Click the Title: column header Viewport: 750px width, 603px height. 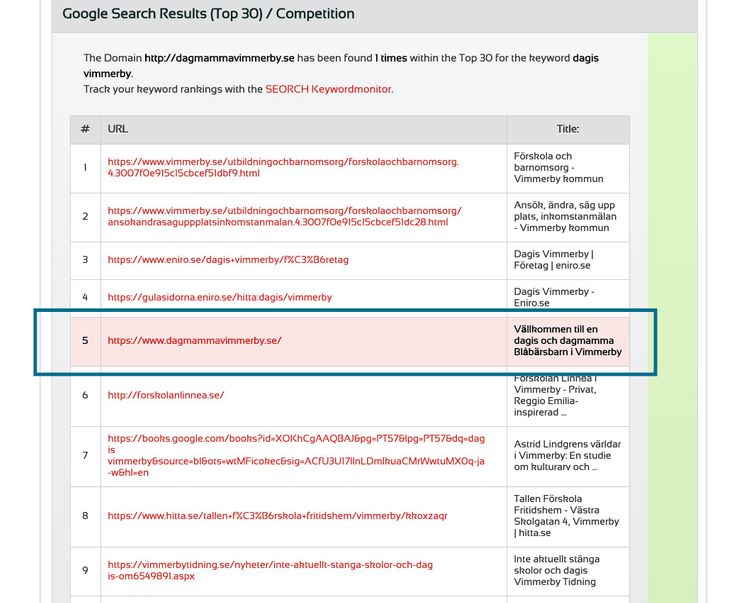click(x=568, y=129)
